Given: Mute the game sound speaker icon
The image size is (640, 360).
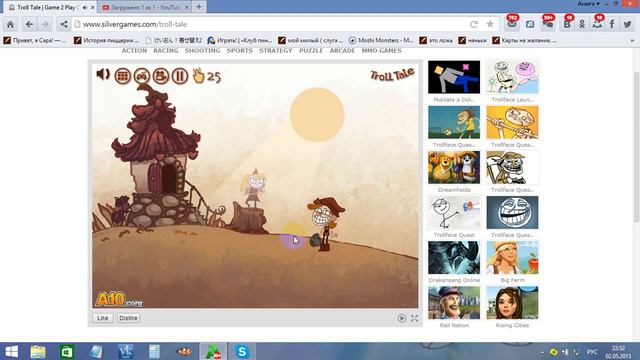Looking at the screenshot, I should pos(103,75).
